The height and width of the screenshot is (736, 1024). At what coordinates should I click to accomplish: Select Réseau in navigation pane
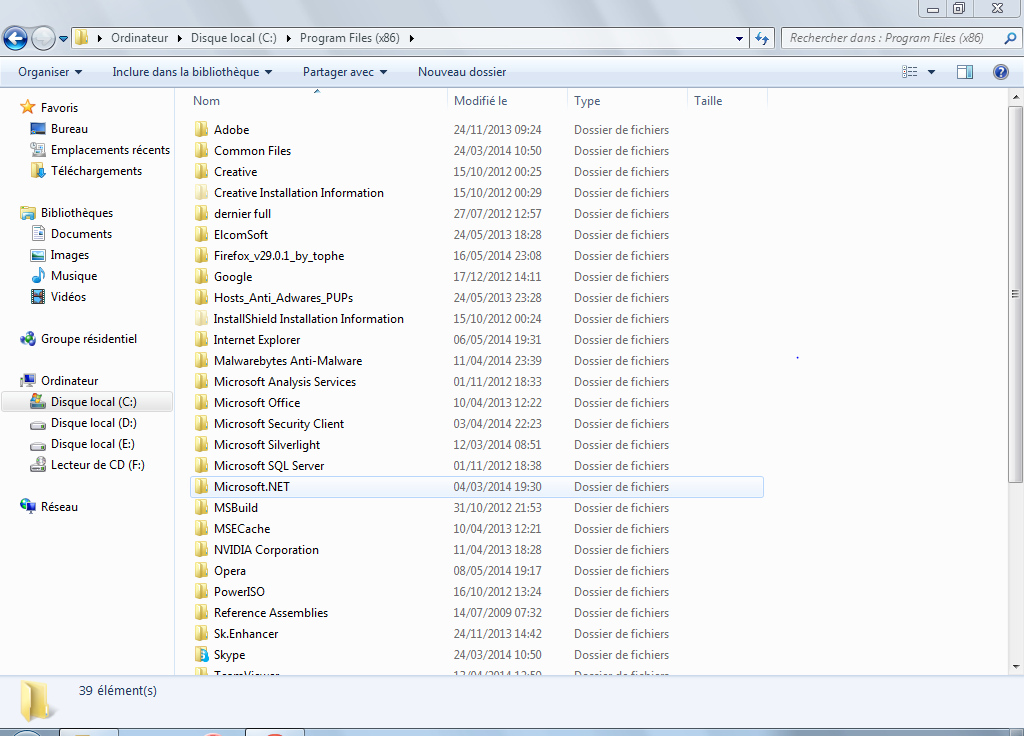pos(49,507)
